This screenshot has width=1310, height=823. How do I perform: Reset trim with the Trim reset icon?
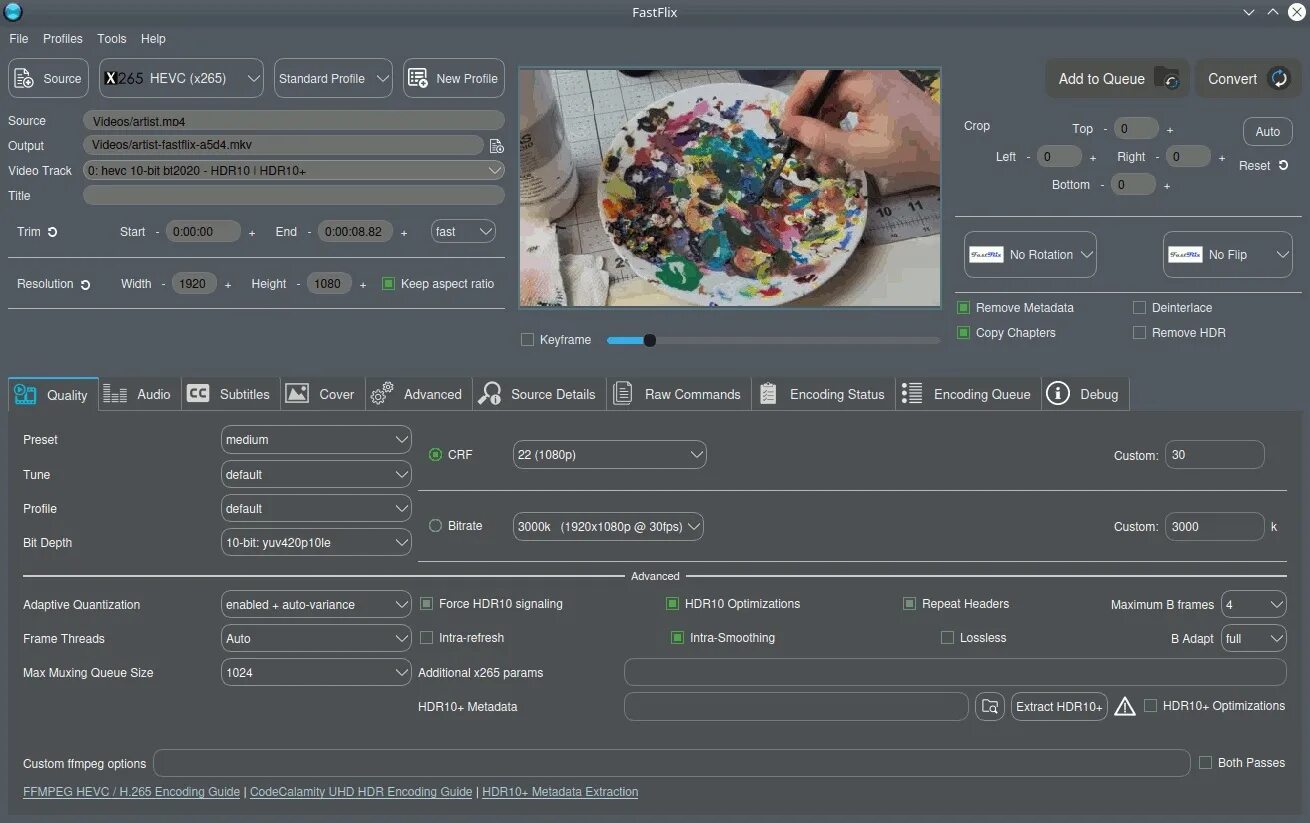tap(53, 232)
